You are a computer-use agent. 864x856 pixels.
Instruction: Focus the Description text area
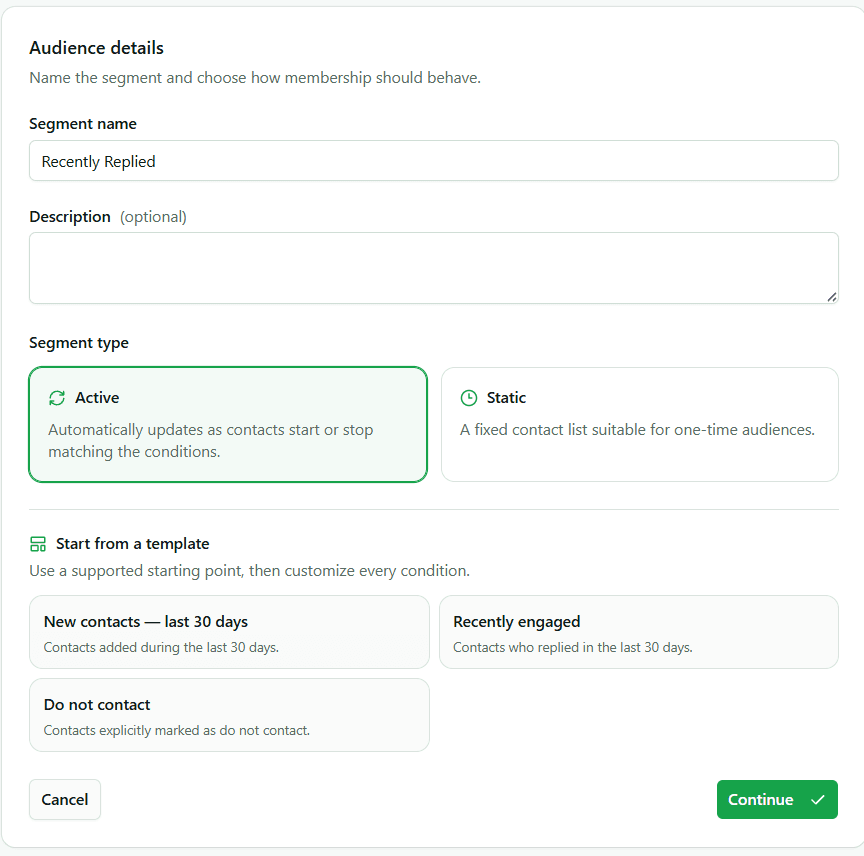tap(434, 268)
